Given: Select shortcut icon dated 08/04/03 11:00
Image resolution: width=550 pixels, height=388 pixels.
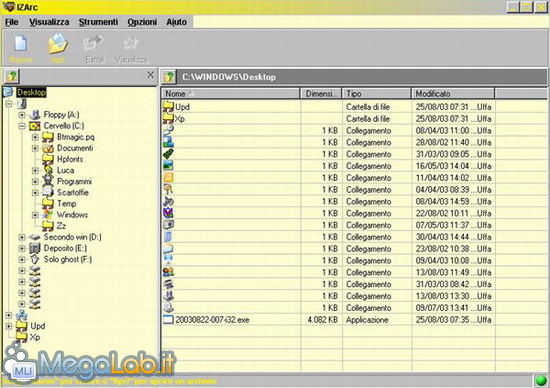Looking at the screenshot, I should [x=168, y=130].
